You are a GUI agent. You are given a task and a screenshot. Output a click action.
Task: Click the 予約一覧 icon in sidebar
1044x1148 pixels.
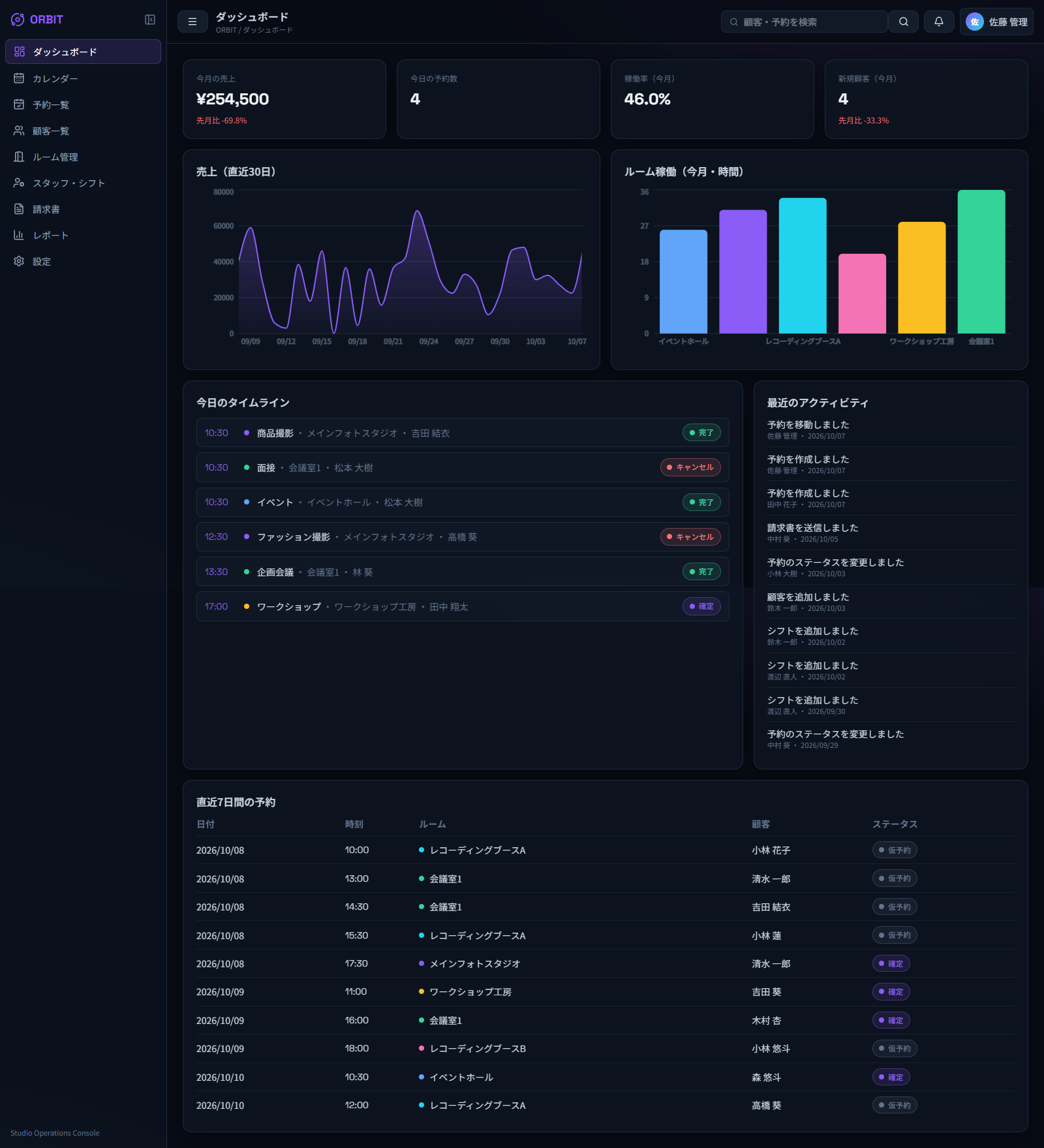pos(19,104)
